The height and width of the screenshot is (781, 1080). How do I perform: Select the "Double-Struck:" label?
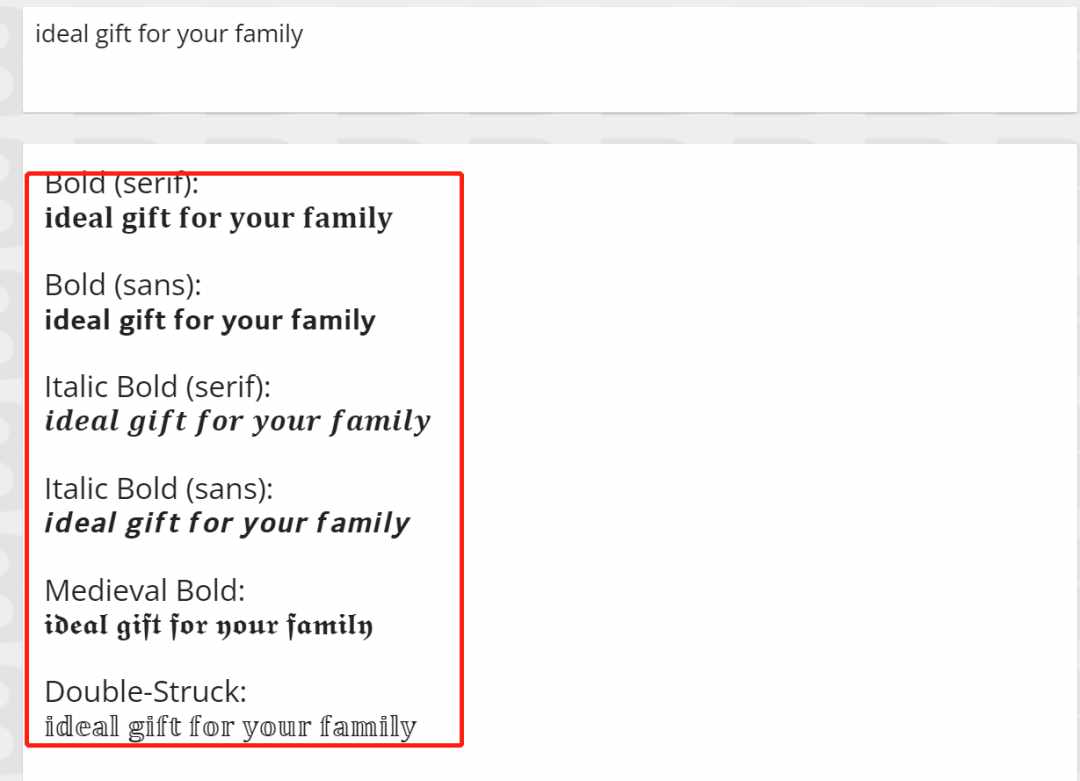pyautogui.click(x=145, y=691)
